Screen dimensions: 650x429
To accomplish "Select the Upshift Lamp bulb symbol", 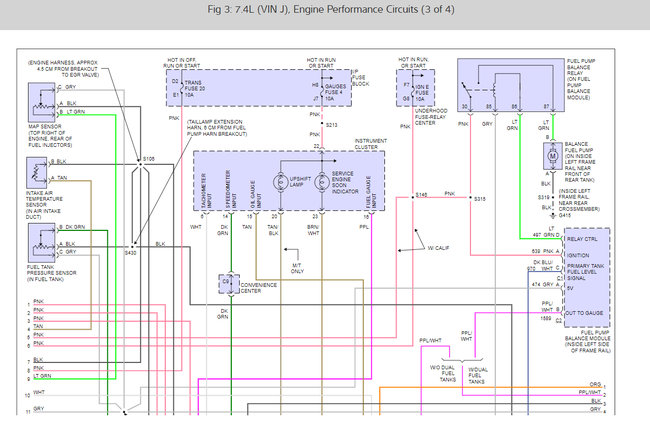I will (x=281, y=182).
